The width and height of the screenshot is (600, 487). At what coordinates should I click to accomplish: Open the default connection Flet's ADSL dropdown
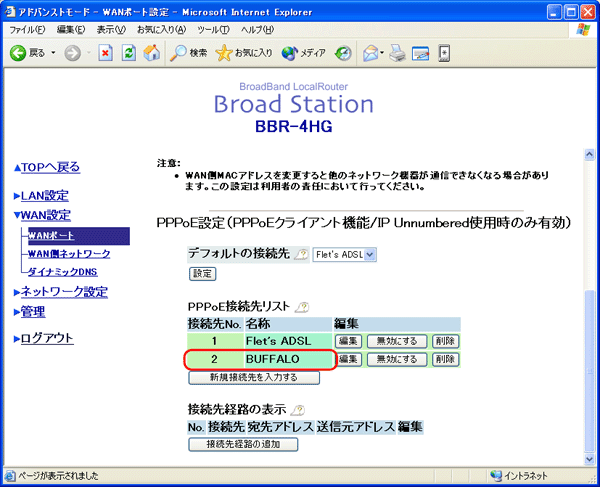pos(344,254)
